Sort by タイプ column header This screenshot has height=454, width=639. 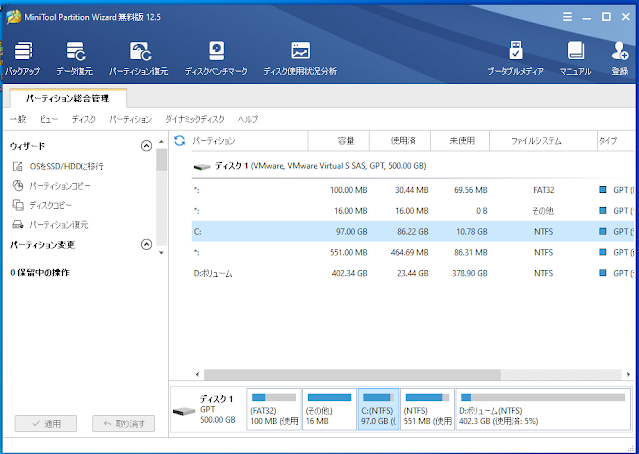tap(616, 141)
